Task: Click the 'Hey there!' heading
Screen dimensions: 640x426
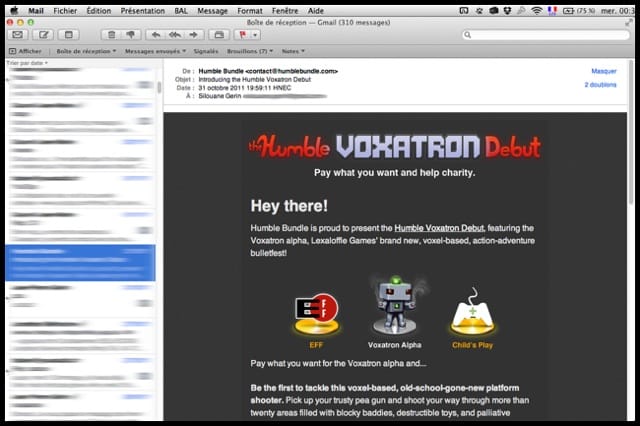Action: (x=289, y=206)
